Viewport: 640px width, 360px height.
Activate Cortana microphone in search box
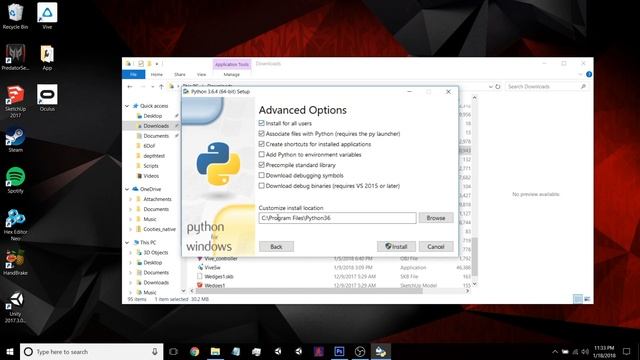(x=155, y=351)
